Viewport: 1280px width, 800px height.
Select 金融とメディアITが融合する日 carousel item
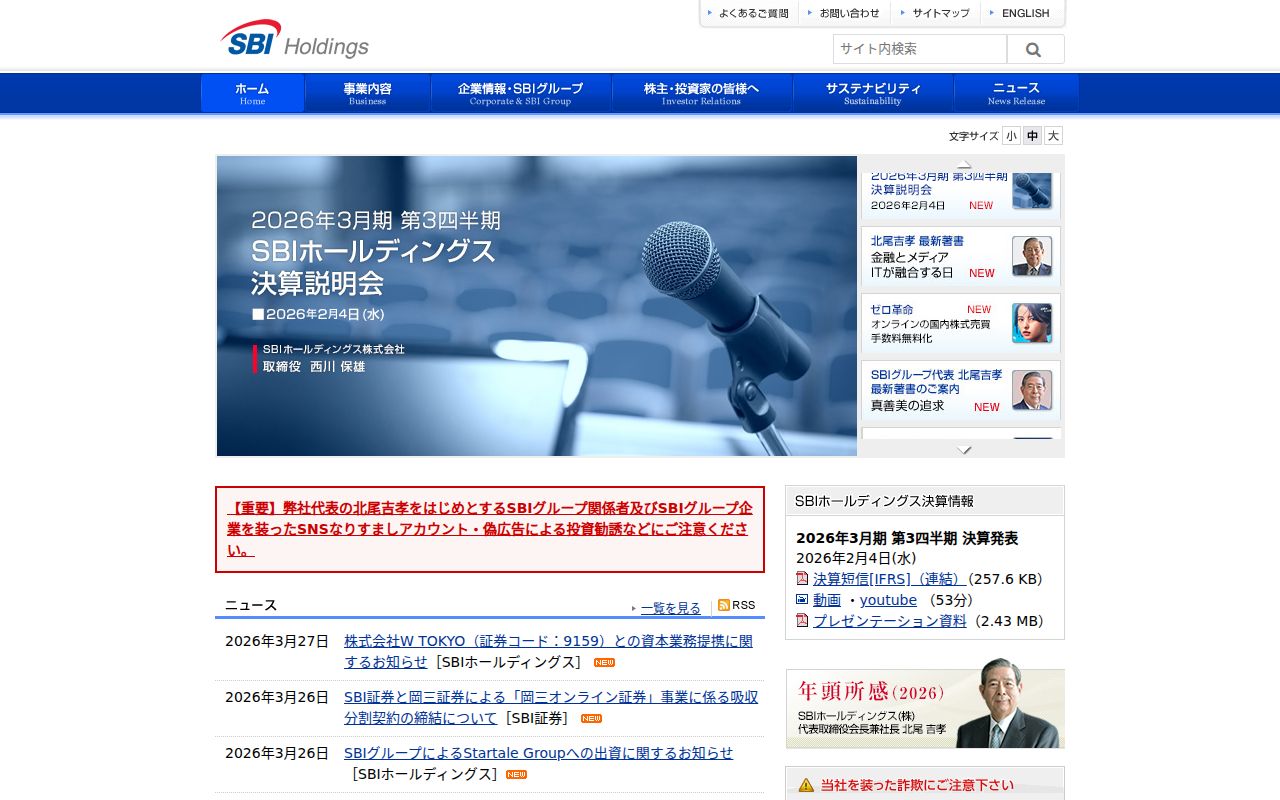click(960, 256)
